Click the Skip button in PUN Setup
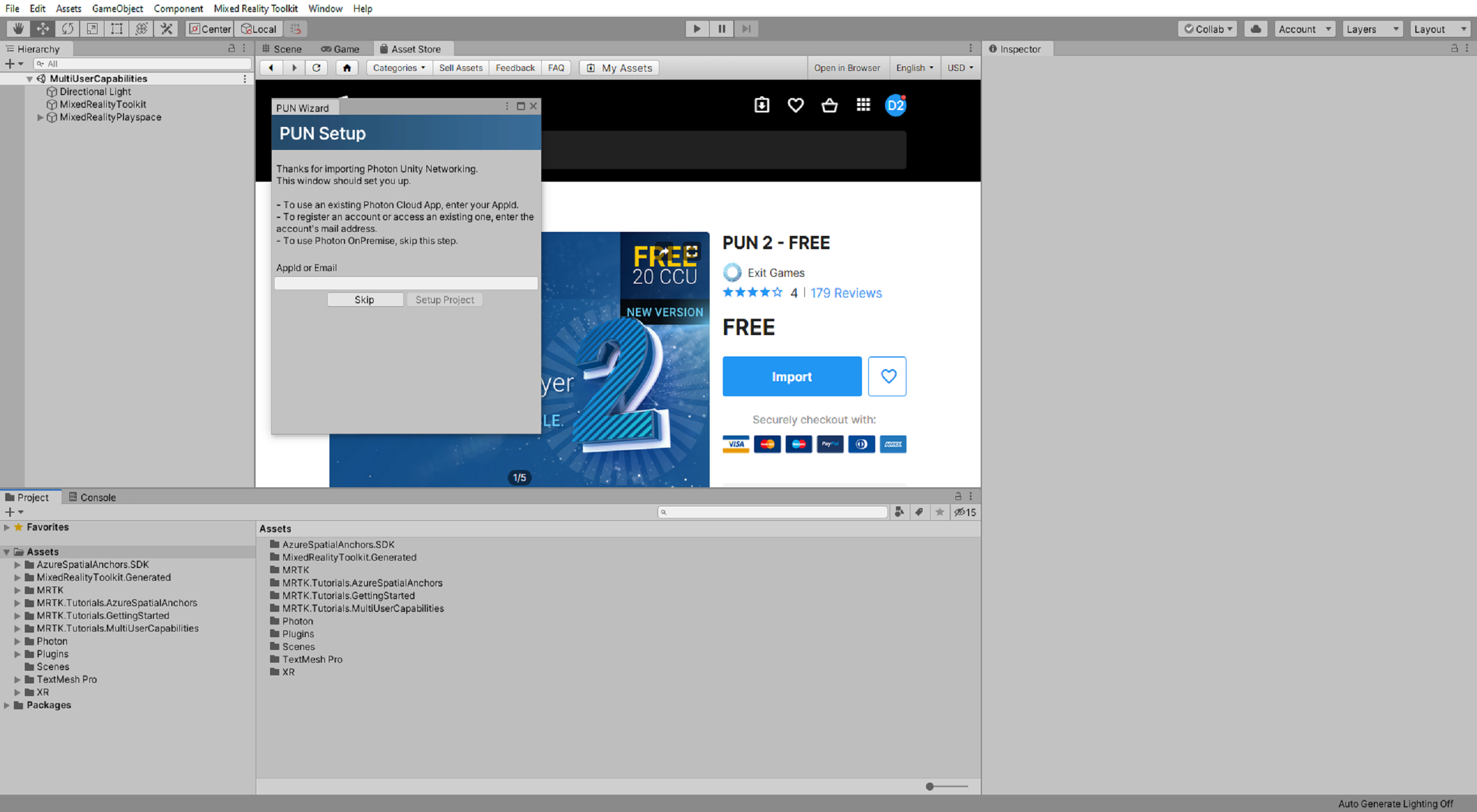The image size is (1477, 812). [x=364, y=299]
